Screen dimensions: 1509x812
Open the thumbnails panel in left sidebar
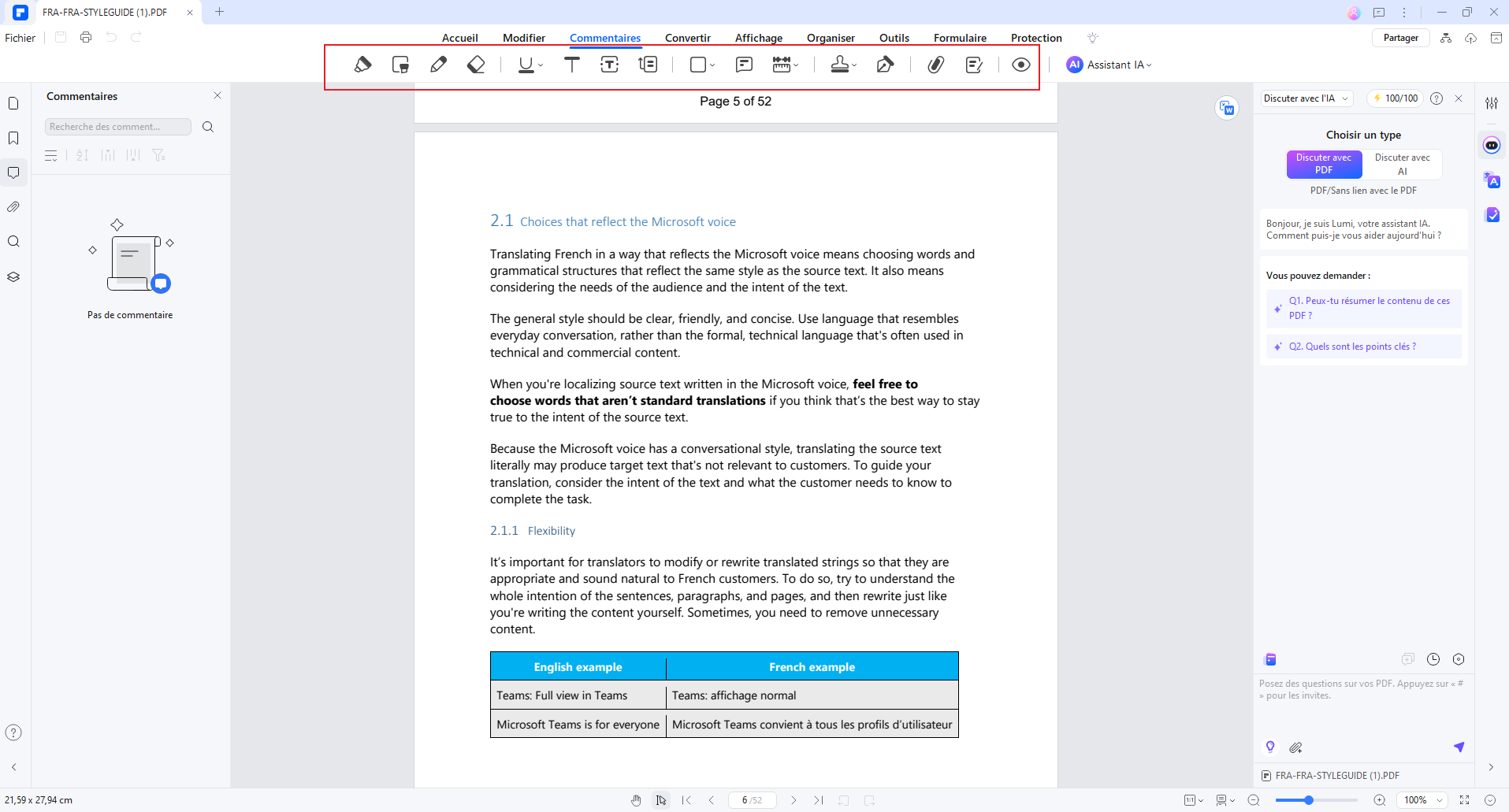pos(13,103)
